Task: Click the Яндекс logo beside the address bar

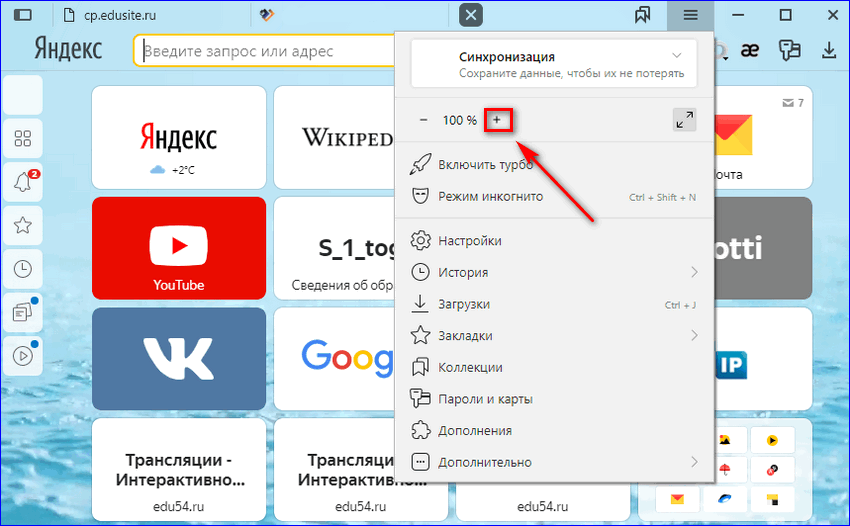Action: (68, 49)
